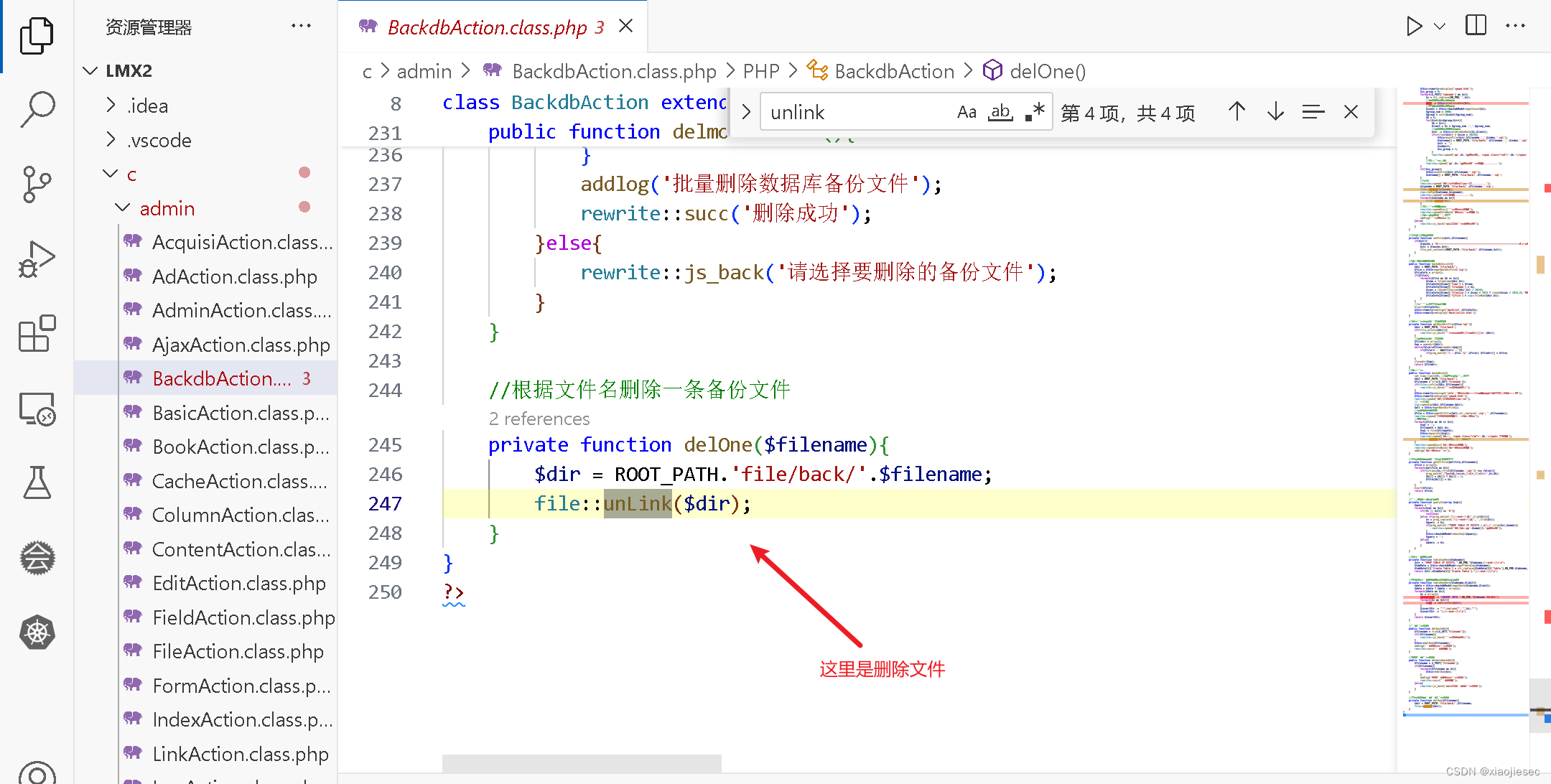Open the Explorer view in the activity bar
Screen dimensions: 1551x784
tap(37, 34)
